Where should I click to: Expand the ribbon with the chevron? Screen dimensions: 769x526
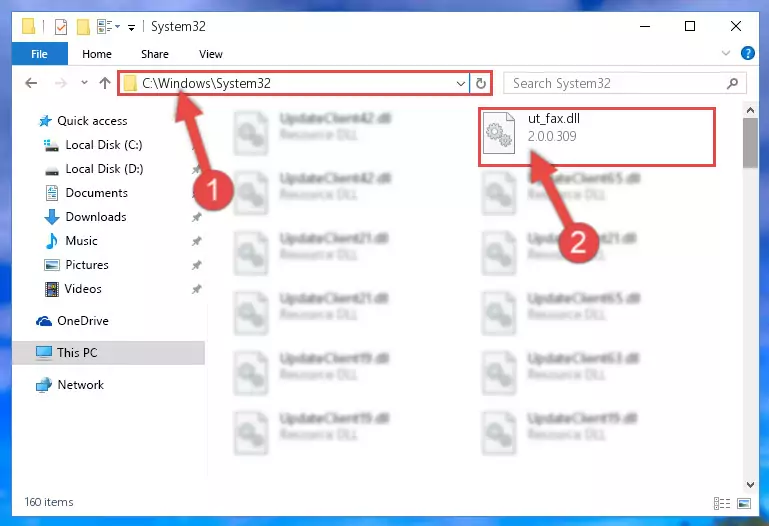coord(725,53)
